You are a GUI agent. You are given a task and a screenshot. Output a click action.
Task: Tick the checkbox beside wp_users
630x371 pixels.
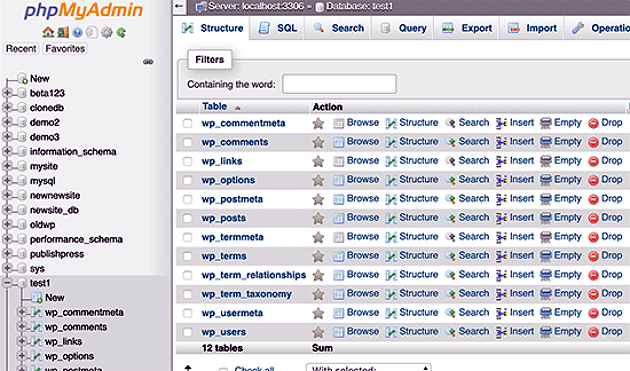tap(187, 332)
